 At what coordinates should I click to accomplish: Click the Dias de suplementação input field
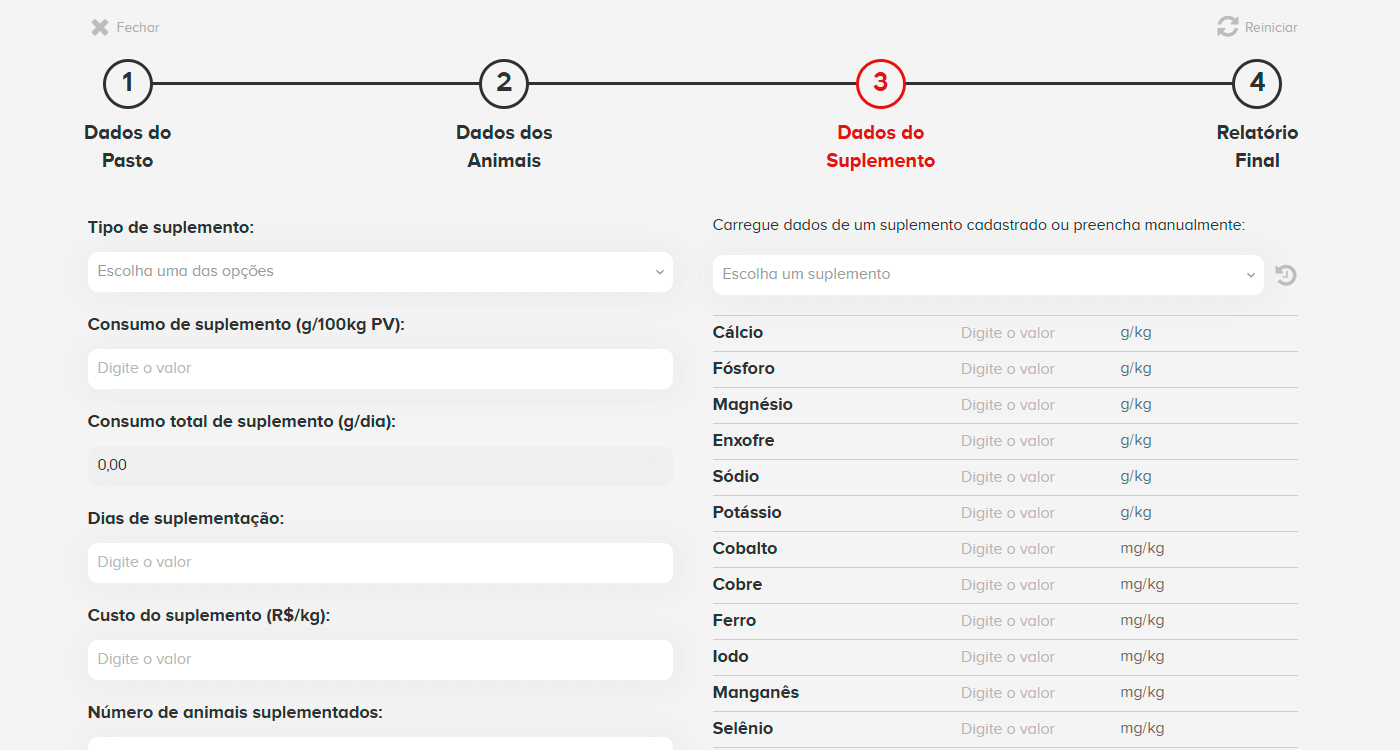pyautogui.click(x=379, y=561)
